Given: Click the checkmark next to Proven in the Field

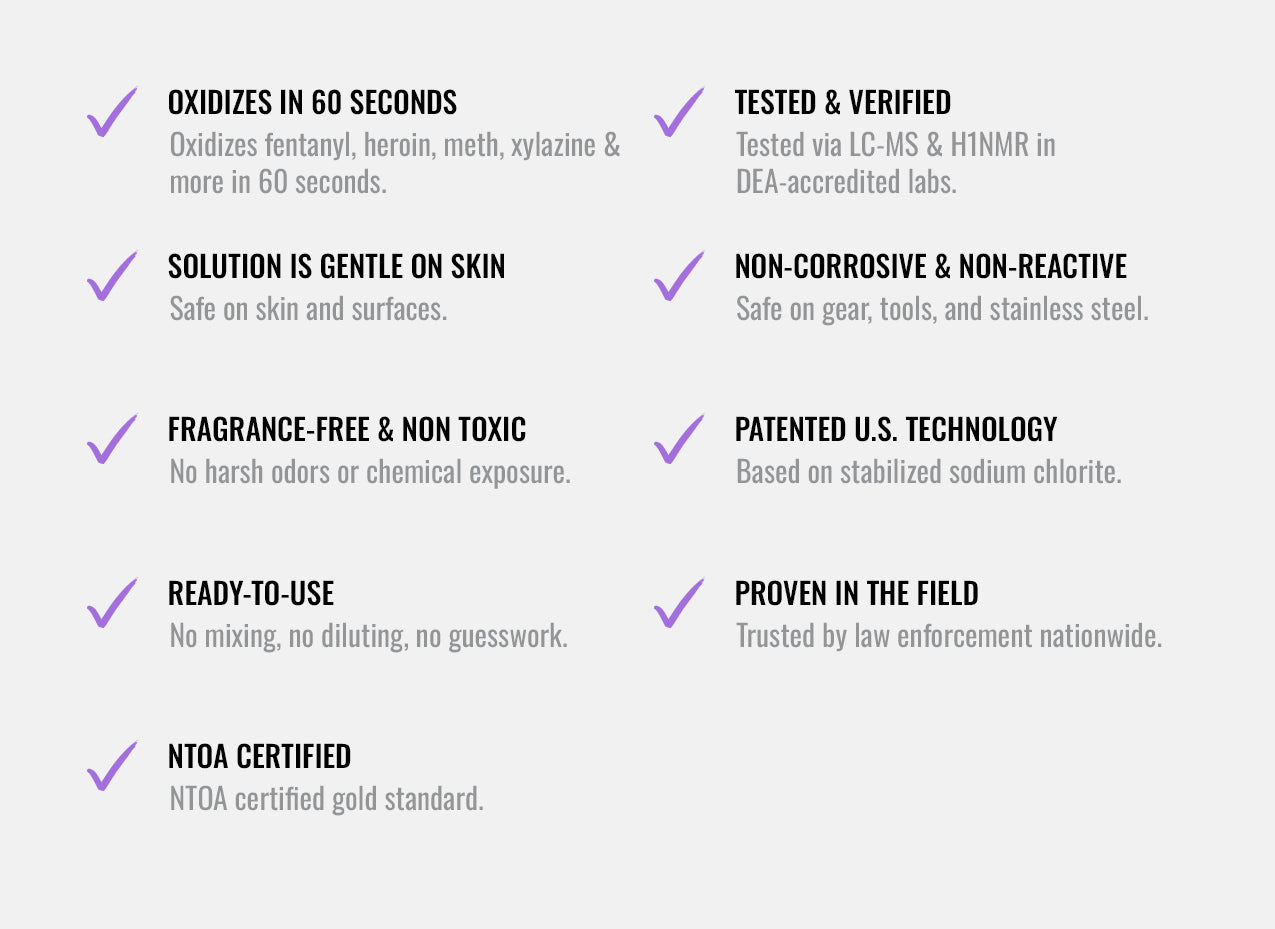Looking at the screenshot, I should click(x=678, y=604).
